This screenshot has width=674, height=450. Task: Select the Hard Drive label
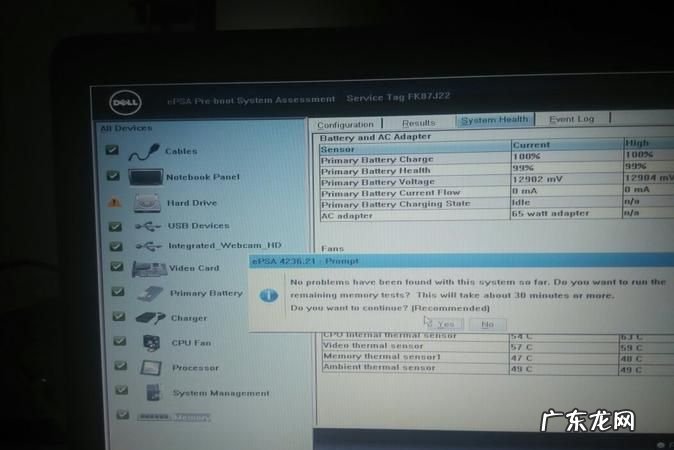click(x=192, y=203)
